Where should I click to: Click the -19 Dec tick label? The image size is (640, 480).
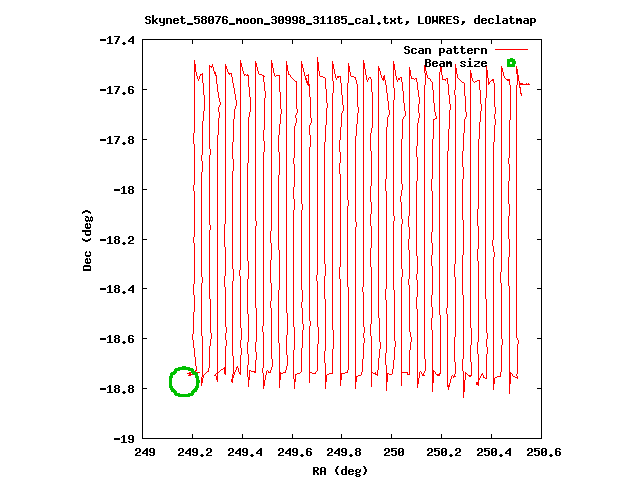pyautogui.click(x=124, y=439)
